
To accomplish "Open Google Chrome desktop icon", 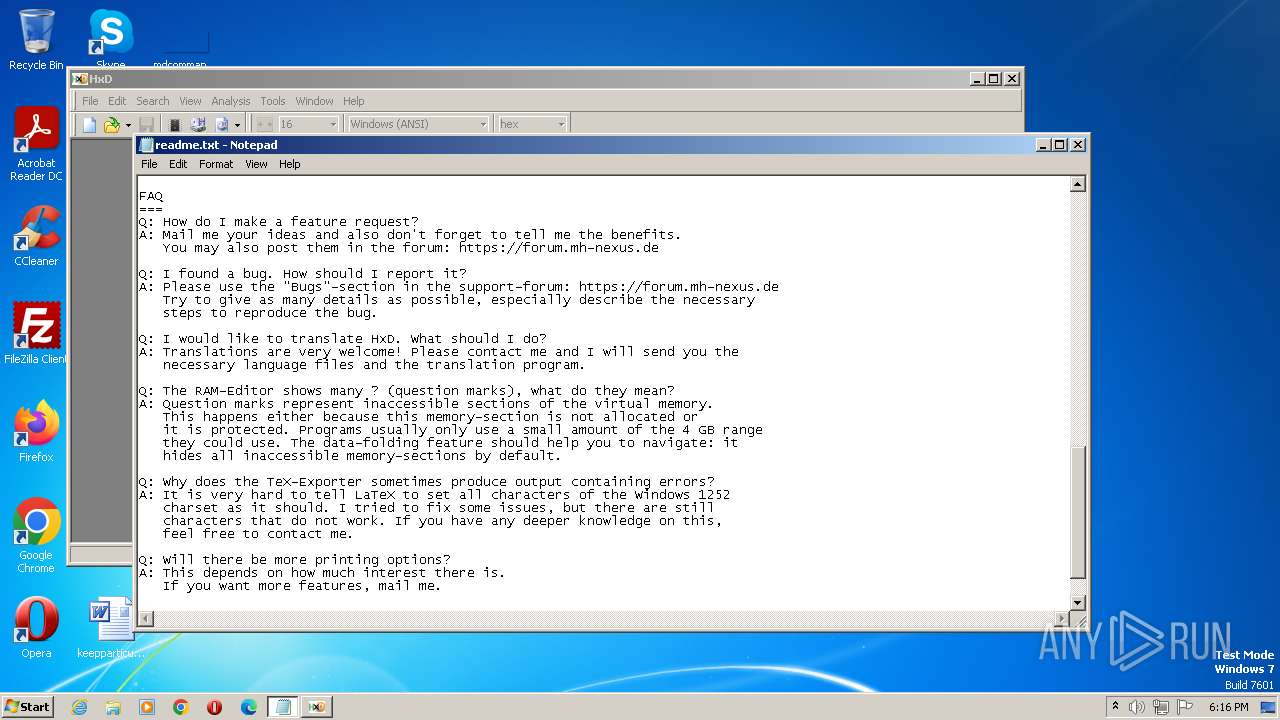I will (x=36, y=535).
